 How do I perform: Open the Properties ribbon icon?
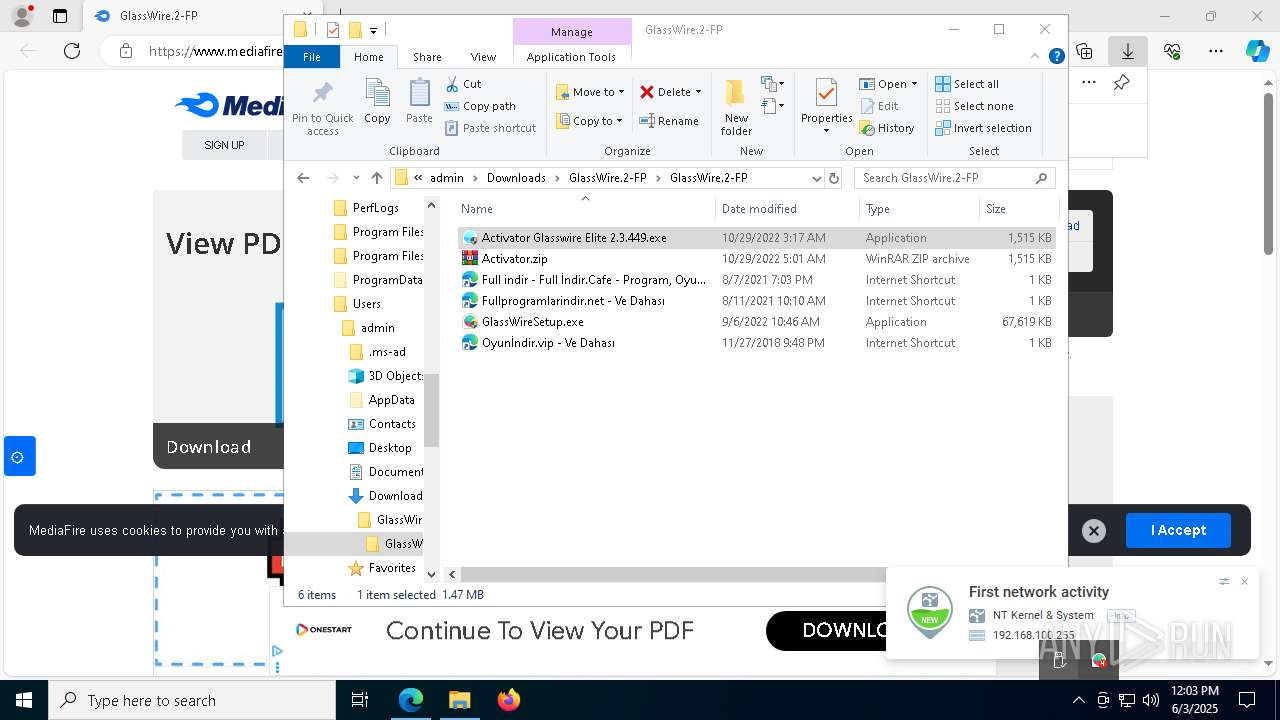pyautogui.click(x=826, y=94)
